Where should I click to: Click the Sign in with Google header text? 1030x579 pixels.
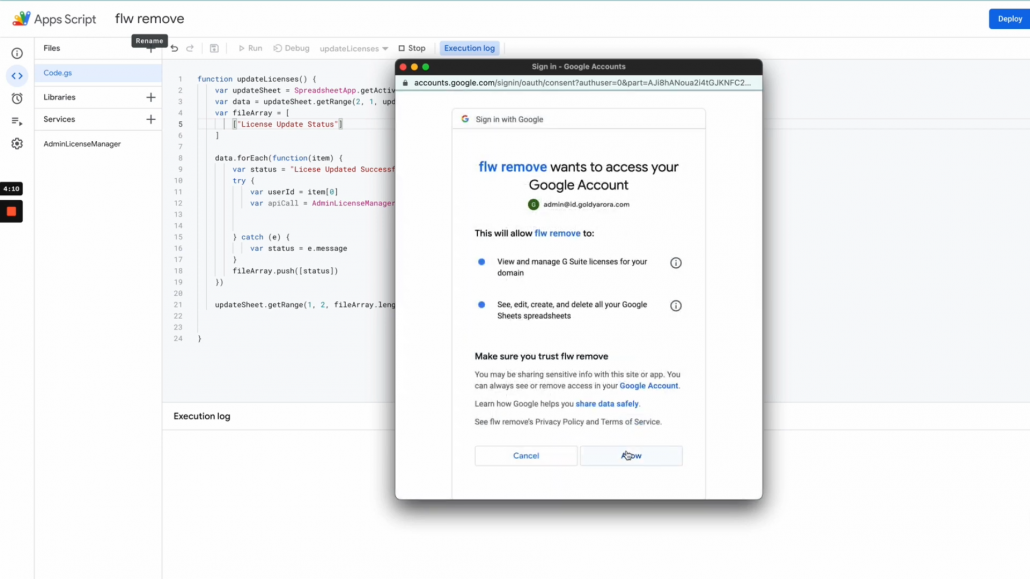point(509,120)
